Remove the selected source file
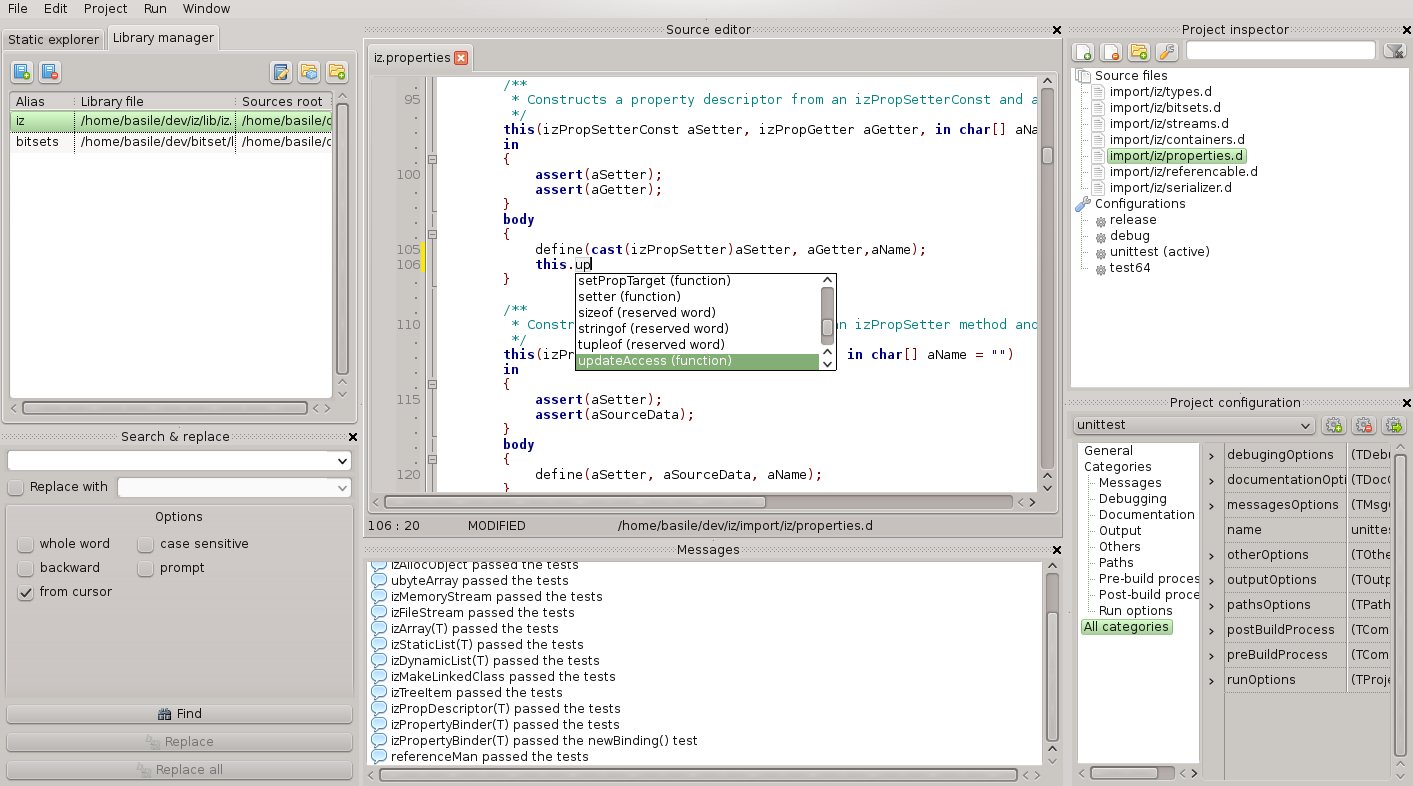The image size is (1413, 786). coord(1111,51)
